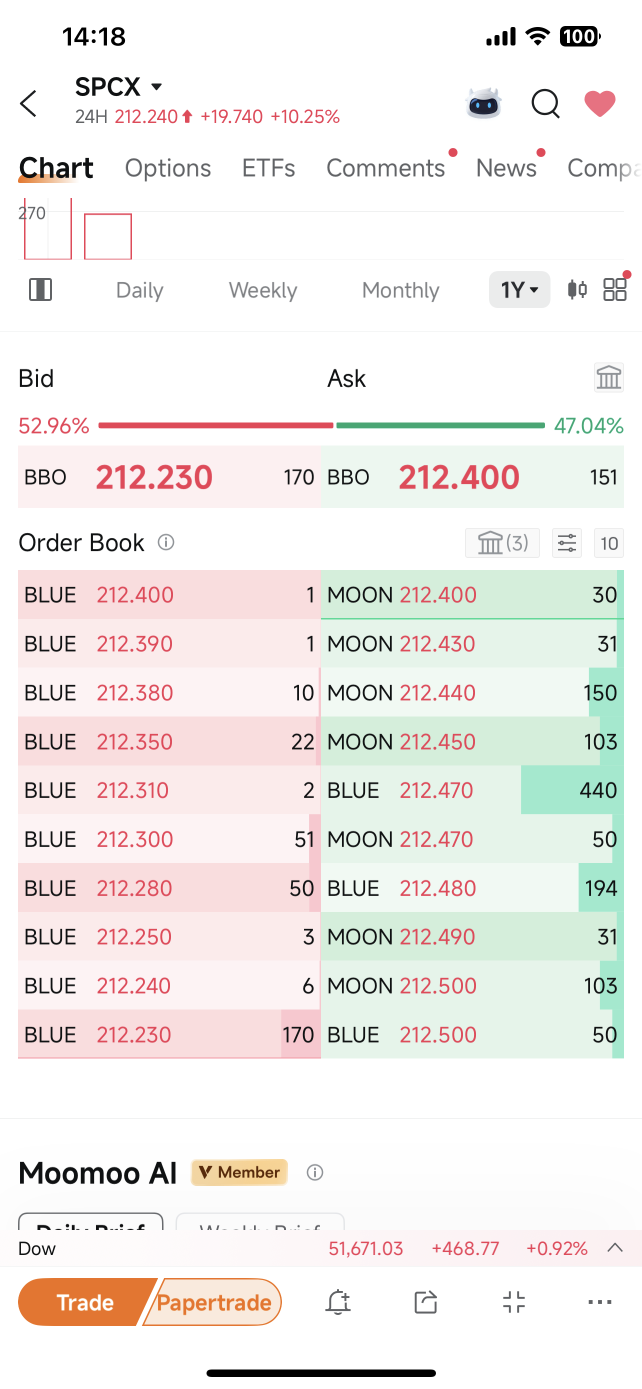Select the BLUE 212.470 ask depth bar
Screen dimensions: 642x1389
[472, 790]
